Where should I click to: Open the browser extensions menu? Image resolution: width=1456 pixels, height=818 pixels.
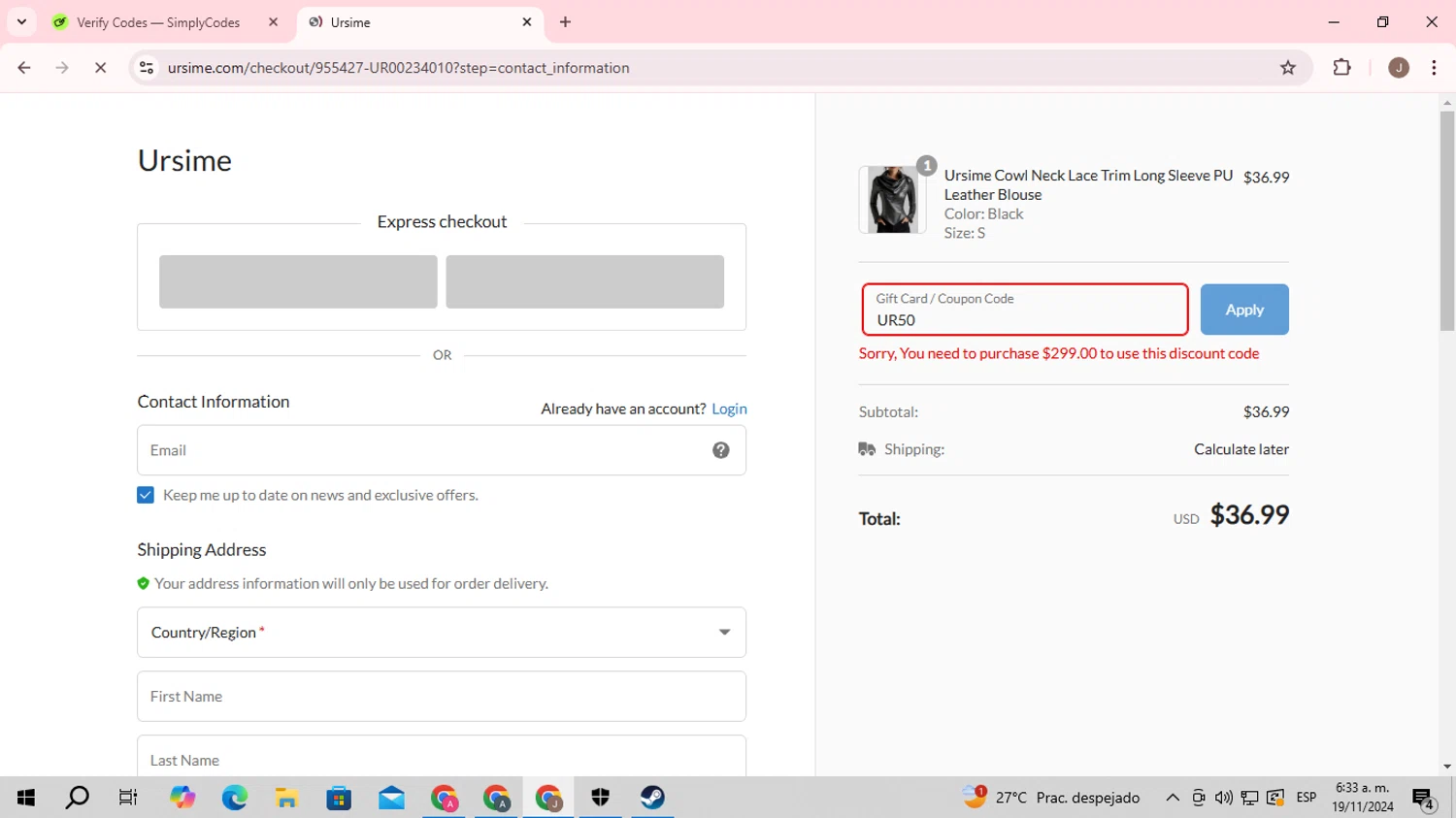tap(1341, 68)
